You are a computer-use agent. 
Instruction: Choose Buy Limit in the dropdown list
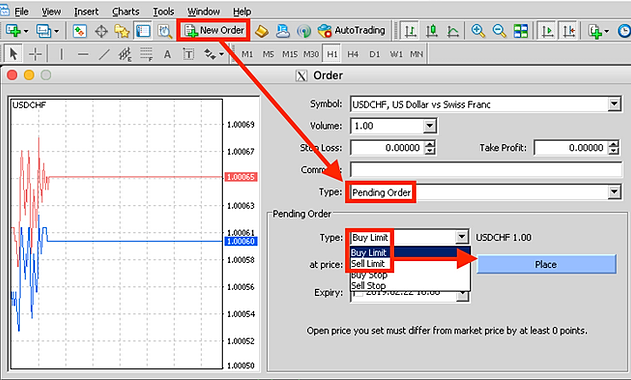[x=410, y=252]
